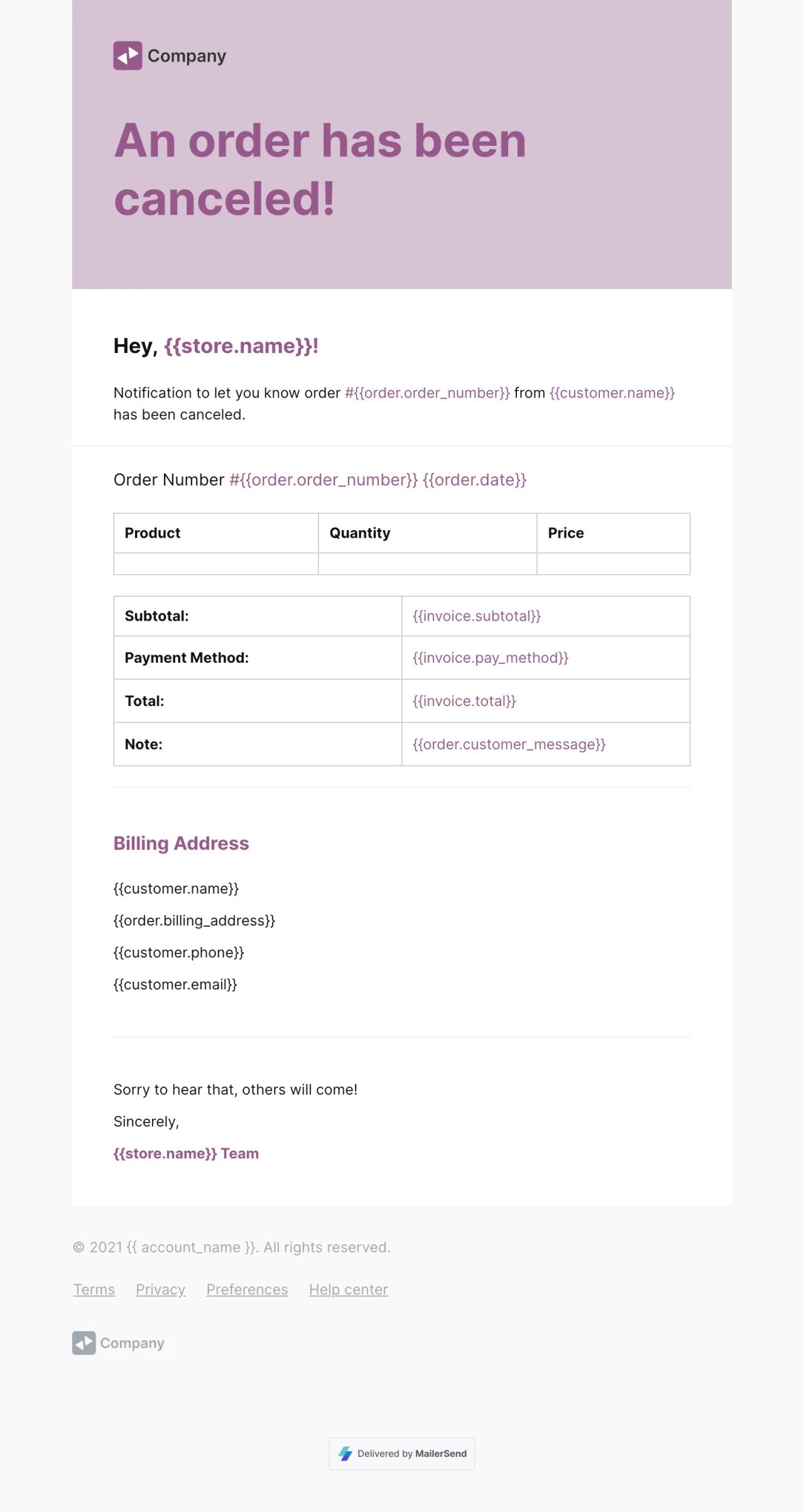Viewport: 804px width, 1512px height.
Task: Open the Privacy link in footer
Action: click(x=161, y=1290)
